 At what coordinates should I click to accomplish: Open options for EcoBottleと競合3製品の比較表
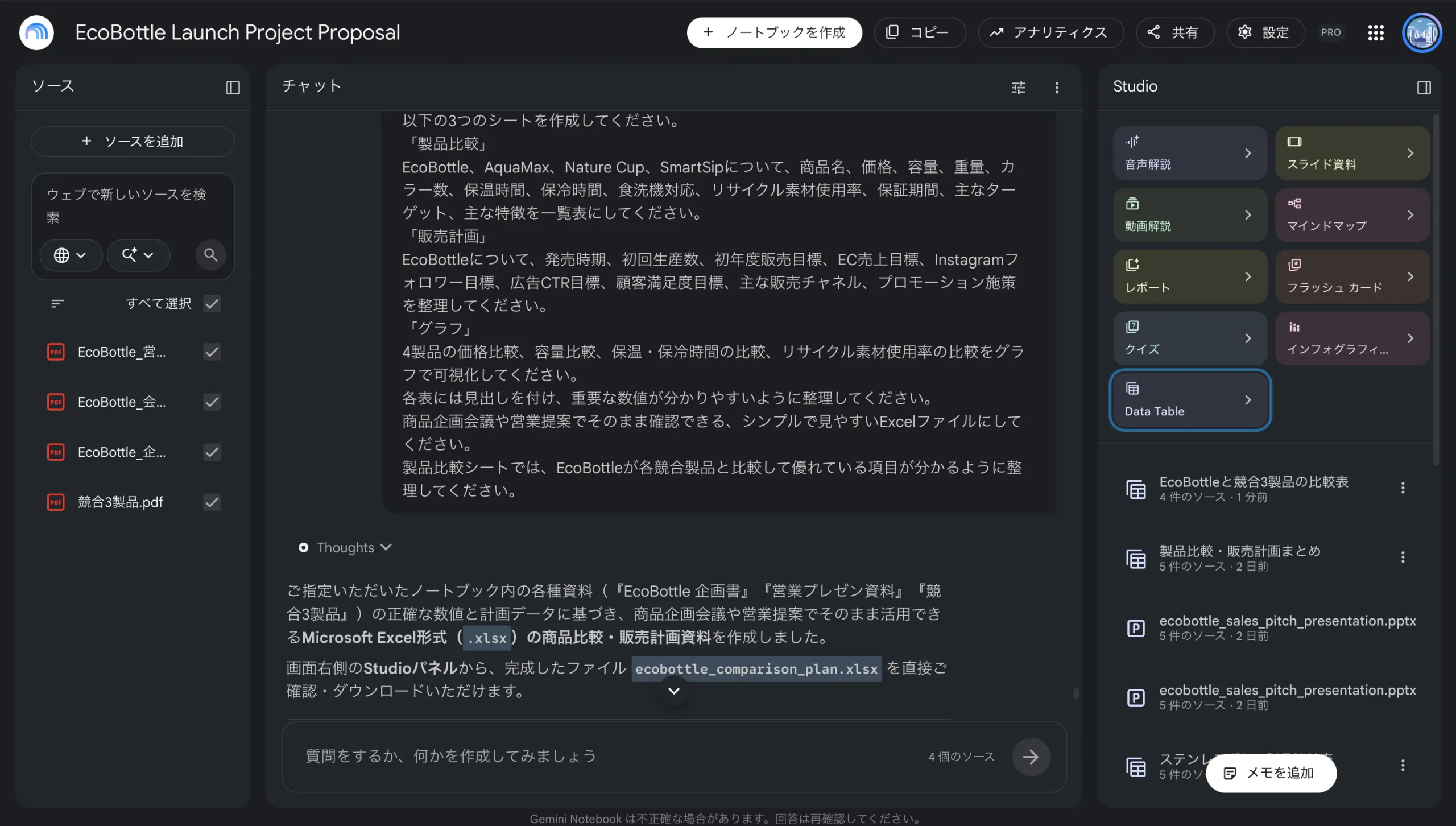1403,488
